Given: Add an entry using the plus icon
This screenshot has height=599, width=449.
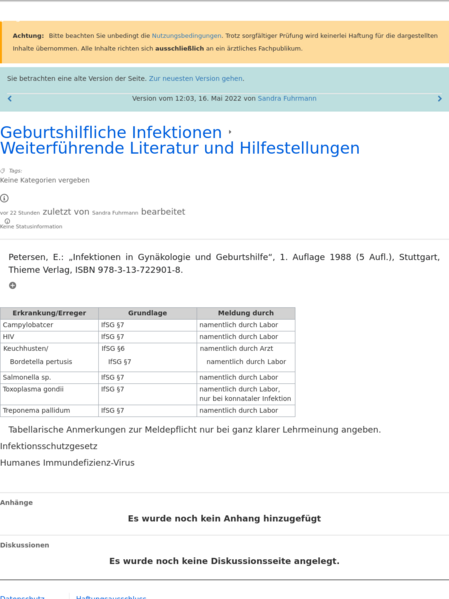Looking at the screenshot, I should [x=13, y=285].
